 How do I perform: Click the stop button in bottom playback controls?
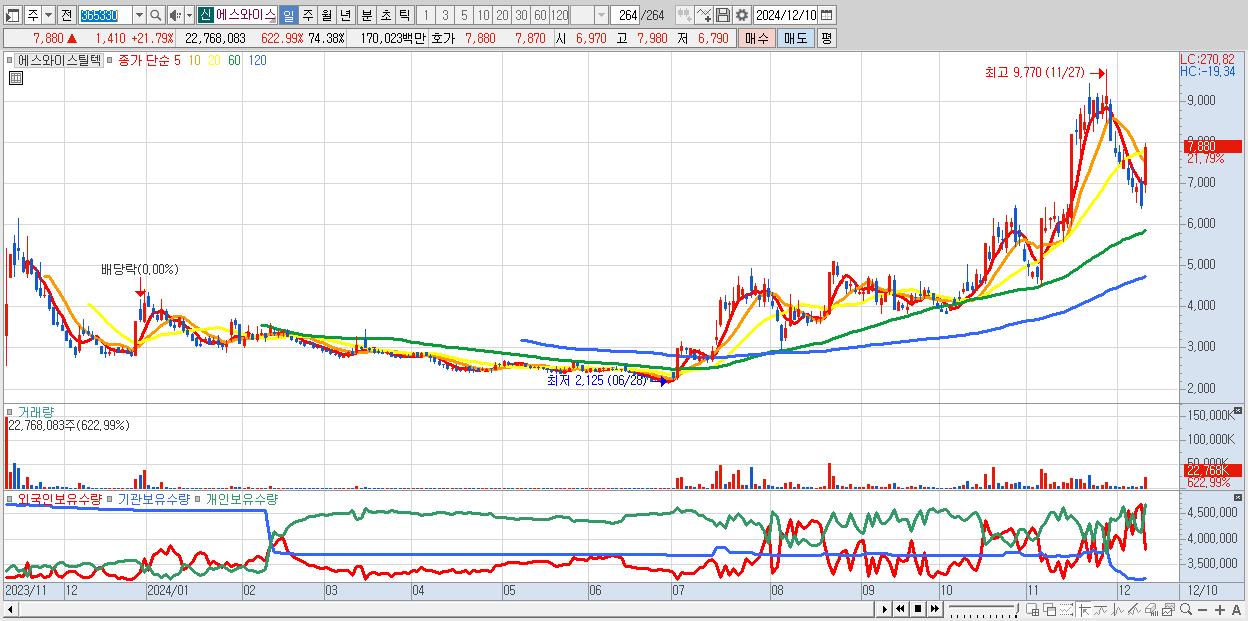[x=917, y=609]
